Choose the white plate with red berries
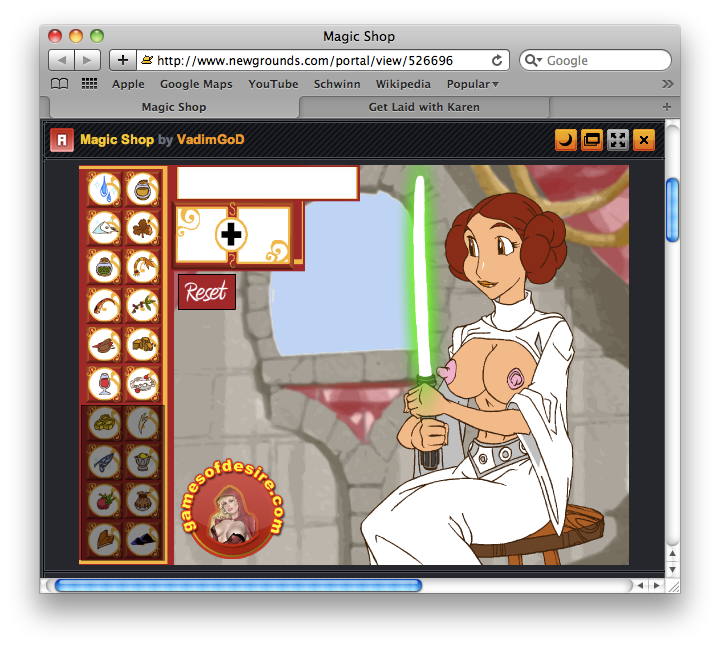The height and width of the screenshot is (648, 720). [142, 383]
